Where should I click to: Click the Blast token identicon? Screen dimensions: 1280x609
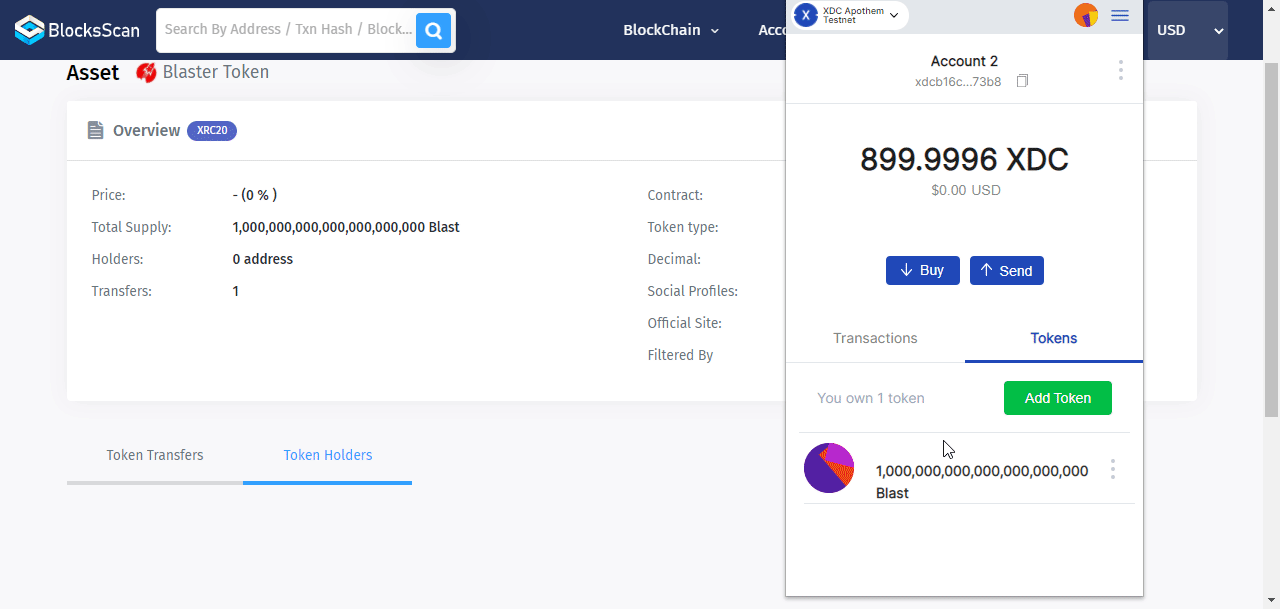(x=829, y=468)
